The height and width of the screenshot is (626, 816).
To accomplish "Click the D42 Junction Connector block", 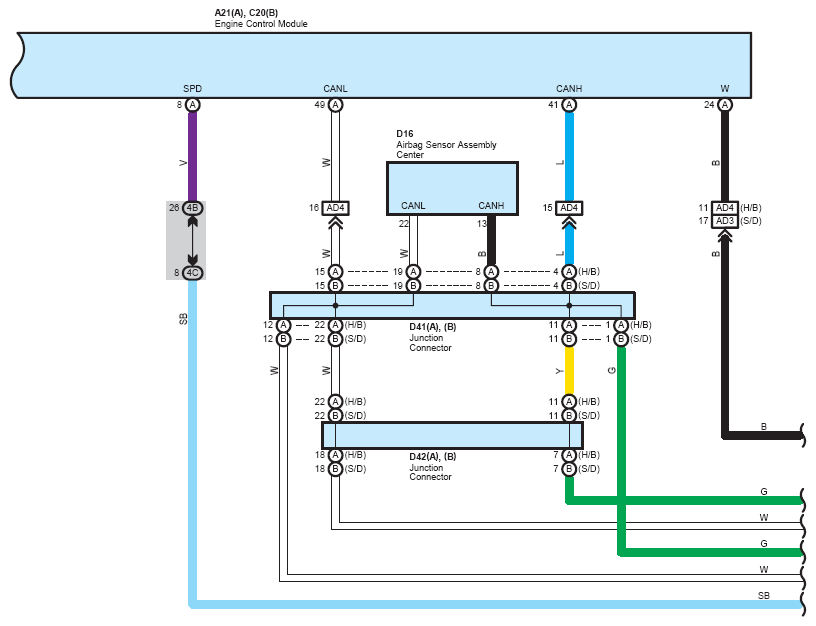I will tap(452, 436).
